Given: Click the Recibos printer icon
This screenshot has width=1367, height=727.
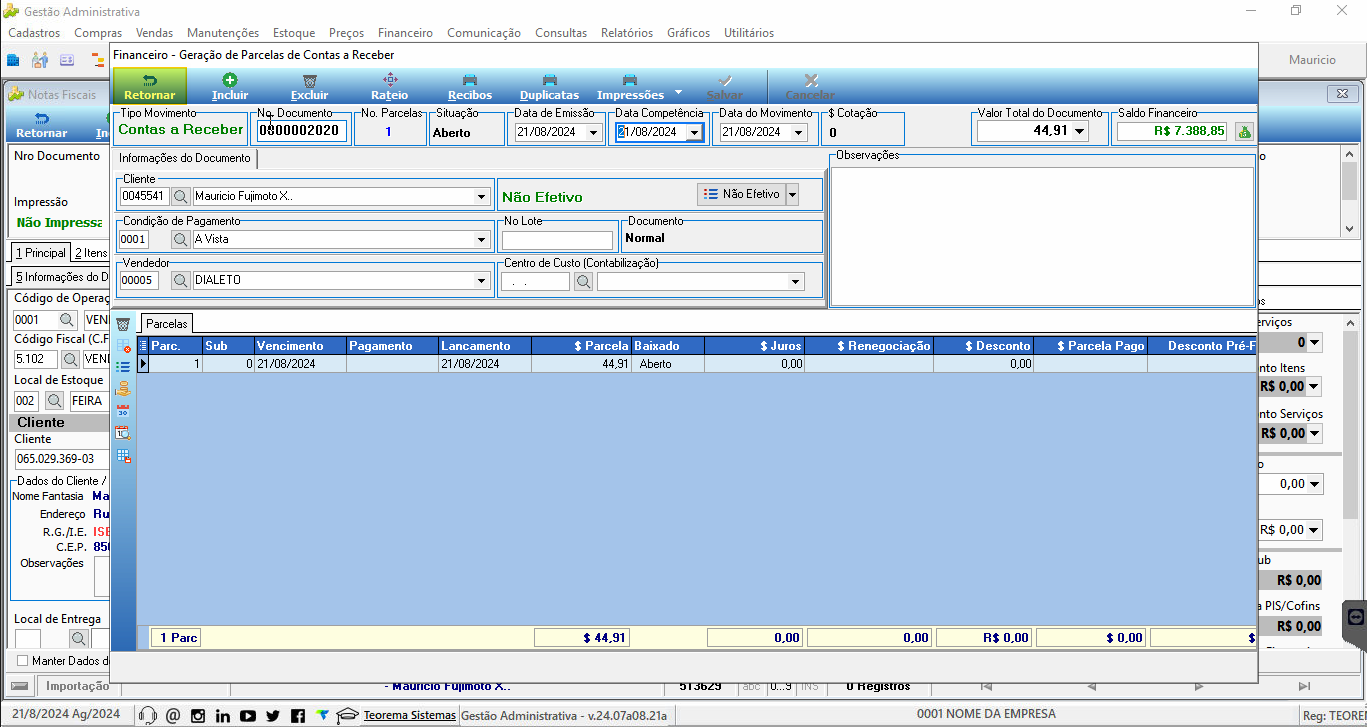Looking at the screenshot, I should point(470,80).
